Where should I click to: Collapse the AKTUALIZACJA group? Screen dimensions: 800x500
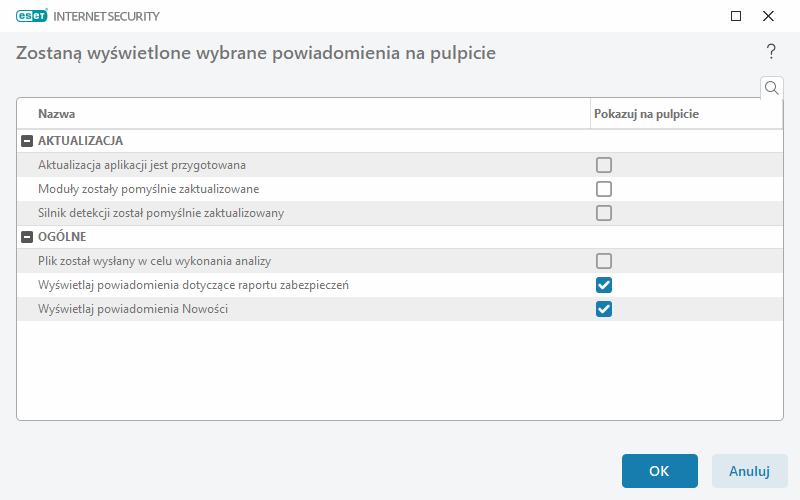(27, 141)
